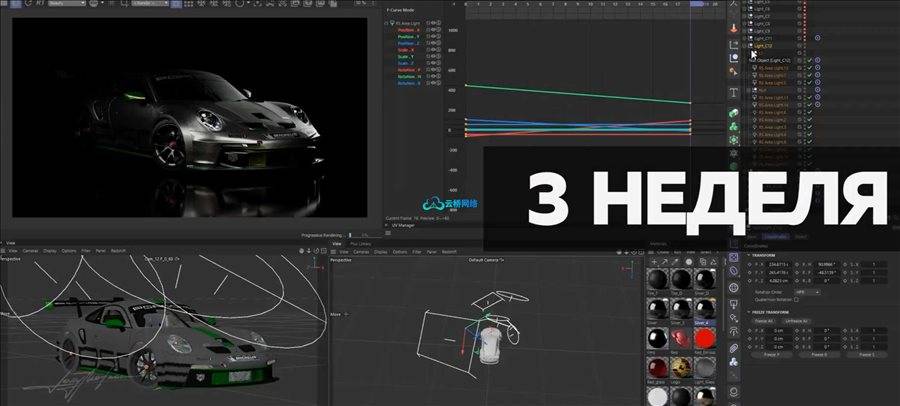Select the Text spline T tool icon

click(734, 92)
